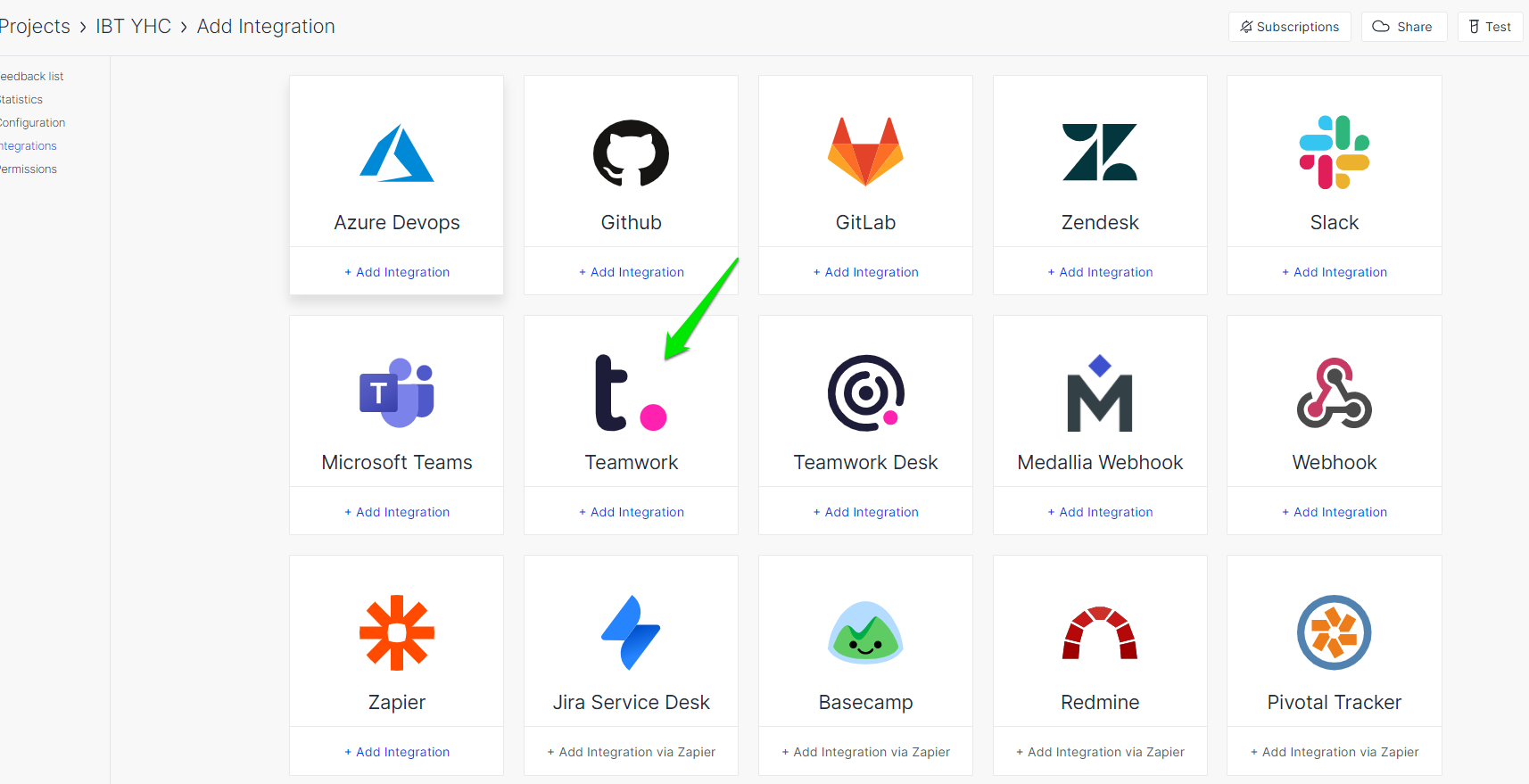Add Integration for Webhook
Screen dimensions: 1529x784
coord(1335,512)
